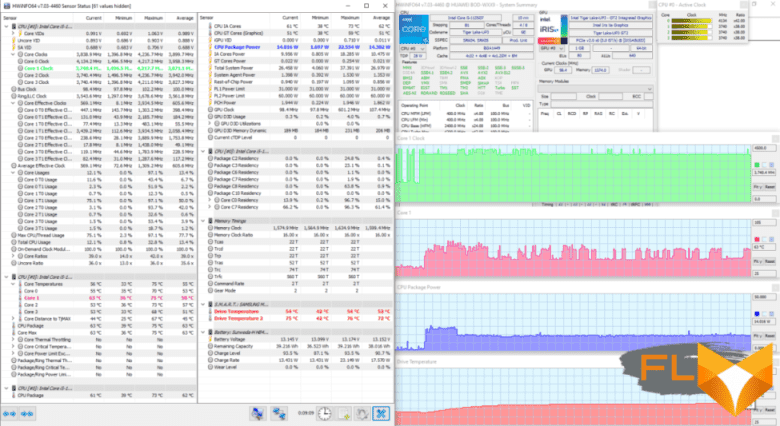Close the Core 1 Clock graph window
780x426 pixels.
pyautogui.click(x=775, y=138)
